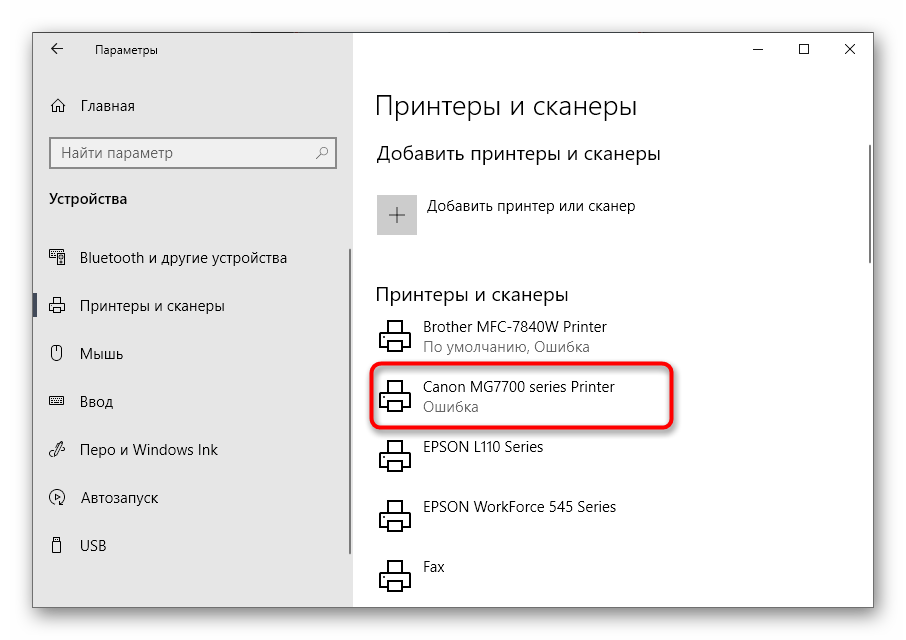
Task: Maximize the Параметры window
Action: coord(803,49)
